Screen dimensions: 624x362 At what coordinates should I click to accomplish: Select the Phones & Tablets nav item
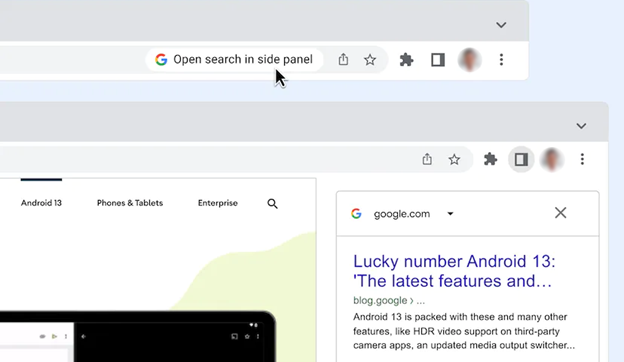(130, 203)
